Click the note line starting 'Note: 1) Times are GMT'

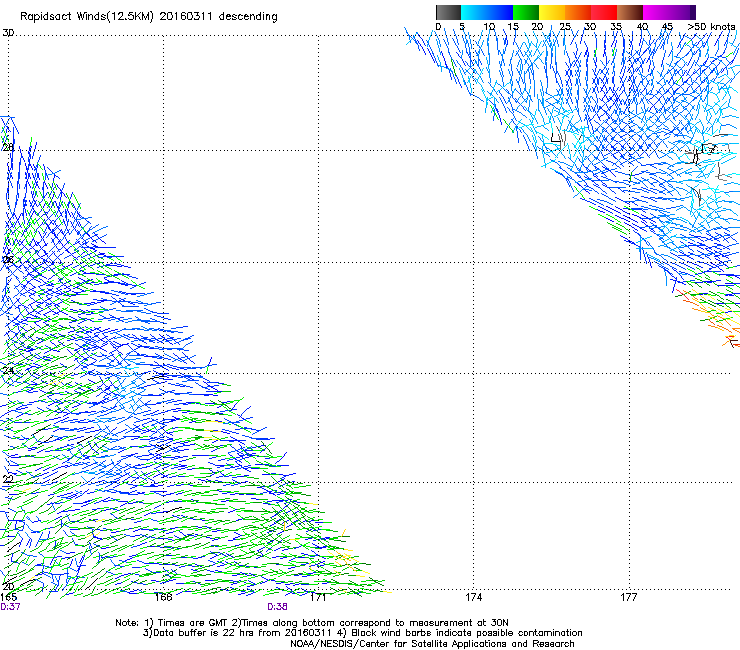tap(312, 623)
